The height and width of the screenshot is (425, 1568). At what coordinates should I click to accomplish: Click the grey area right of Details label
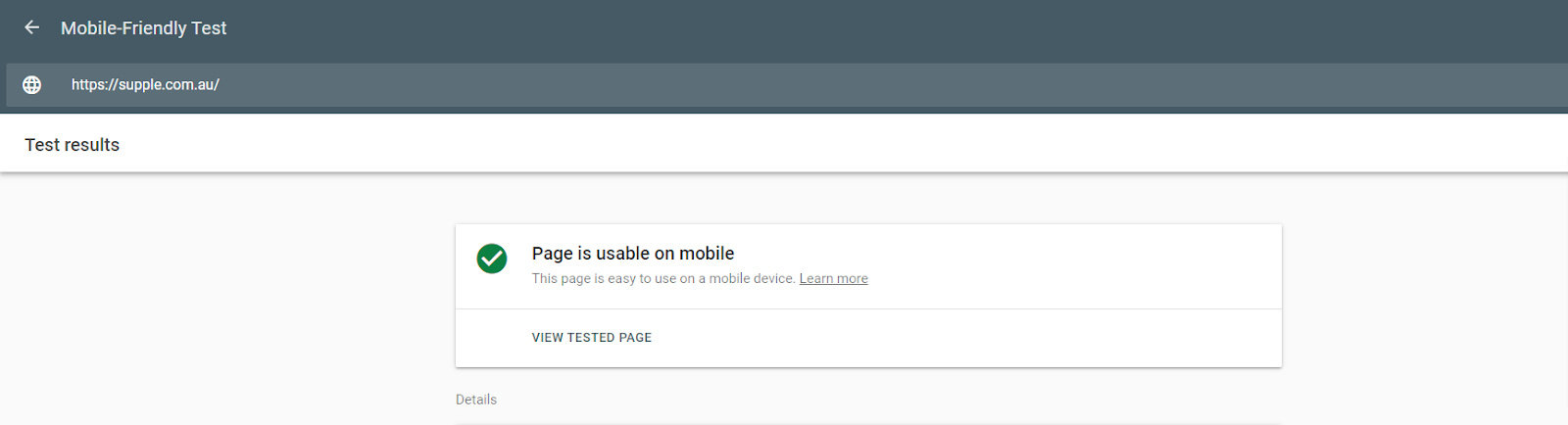click(x=882, y=400)
